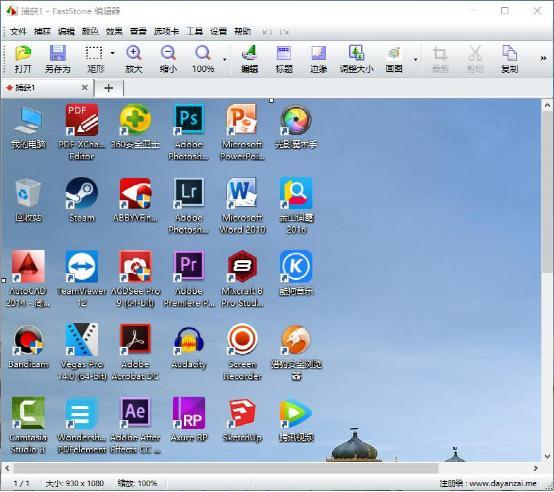Click the AutoCAD 2014 icon
554x492 pixels.
point(28,266)
